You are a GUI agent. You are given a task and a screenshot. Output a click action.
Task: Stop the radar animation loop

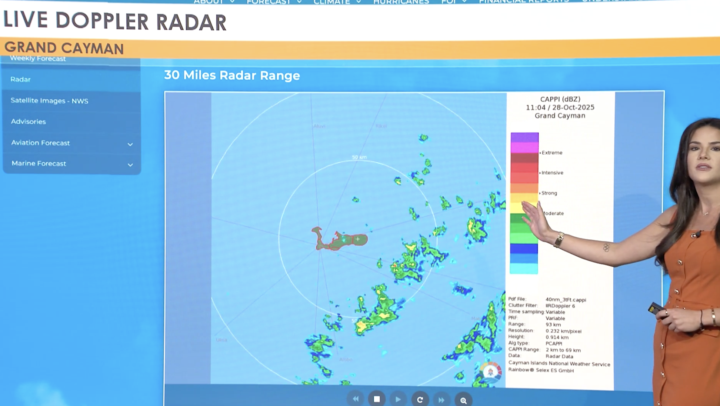click(377, 399)
